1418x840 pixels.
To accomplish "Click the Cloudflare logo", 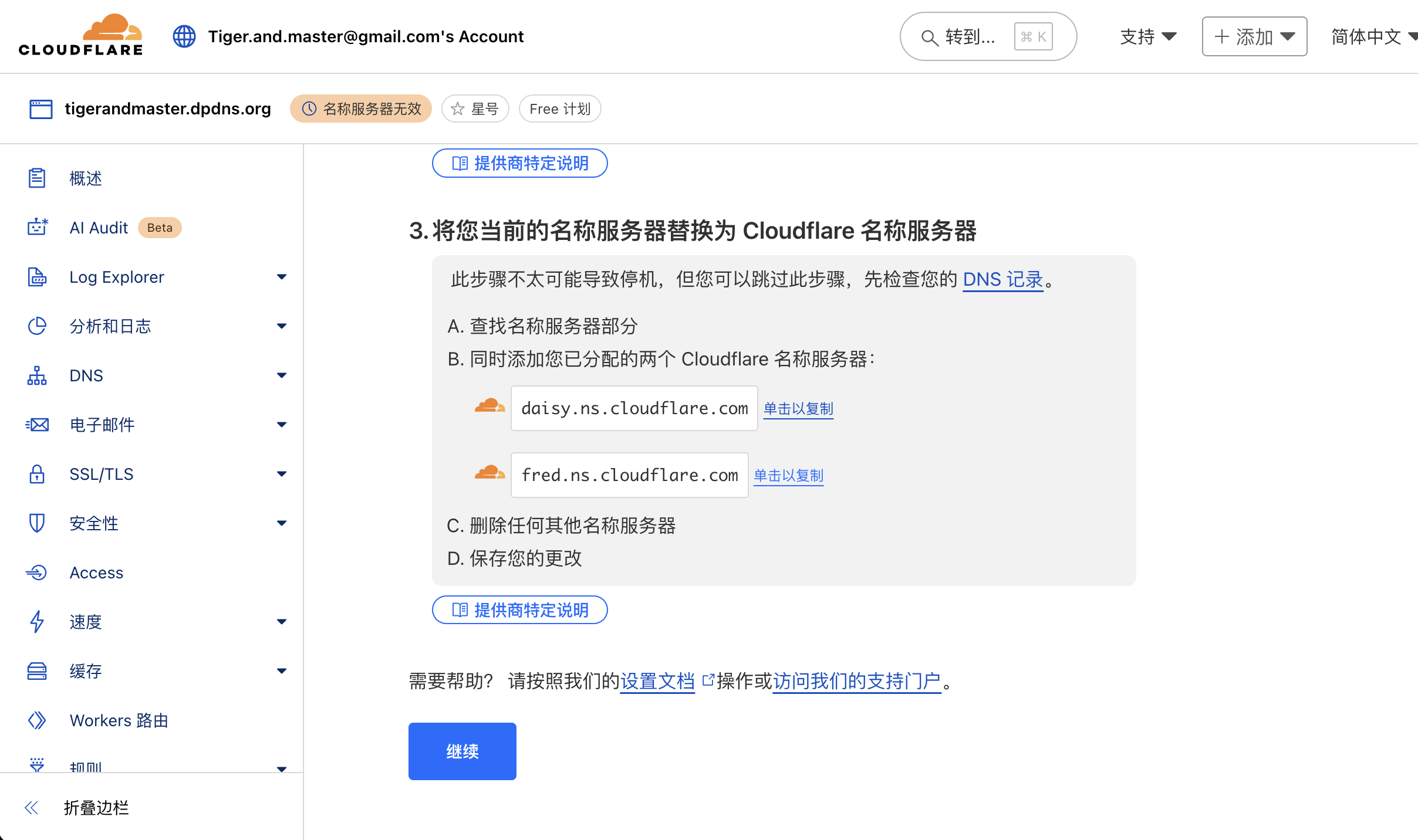I will 80,35.
